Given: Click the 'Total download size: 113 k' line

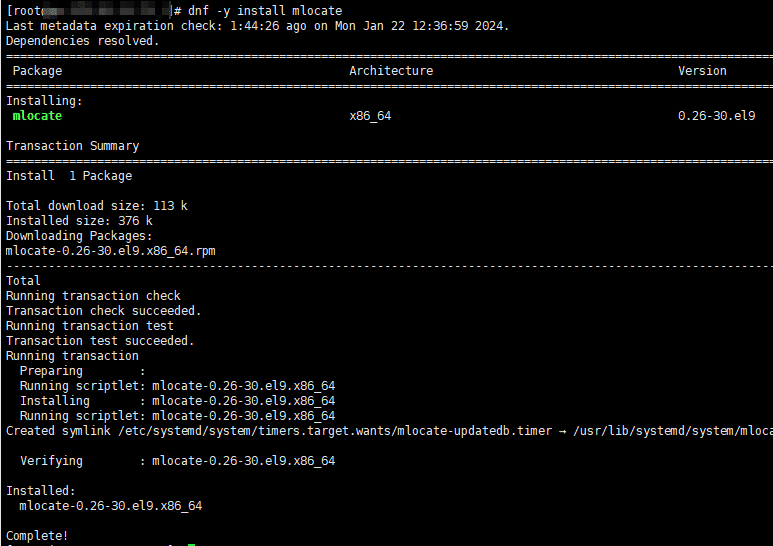Looking at the screenshot, I should coord(97,206).
